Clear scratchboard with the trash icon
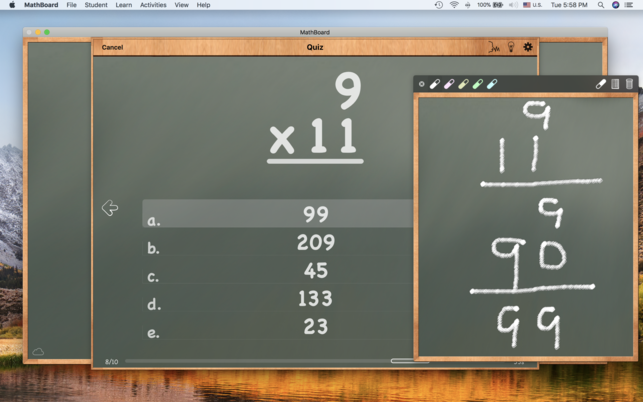The height and width of the screenshot is (402, 643). 629,84
